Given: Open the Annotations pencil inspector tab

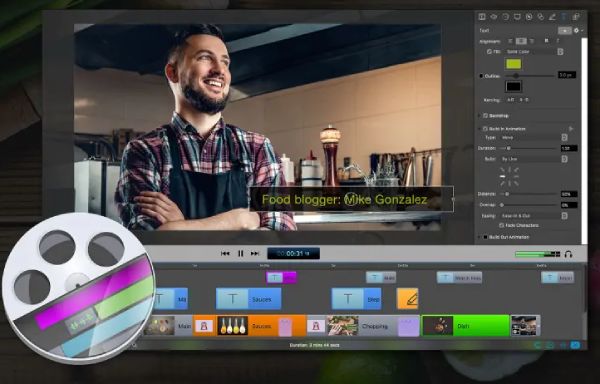Looking at the screenshot, I should pyautogui.click(x=552, y=17).
